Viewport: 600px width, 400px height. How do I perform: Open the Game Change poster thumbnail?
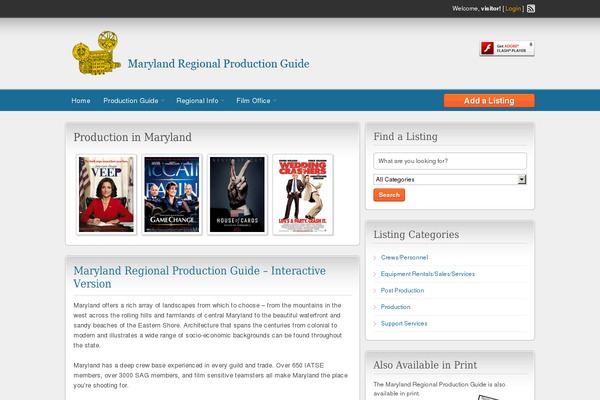[172, 194]
